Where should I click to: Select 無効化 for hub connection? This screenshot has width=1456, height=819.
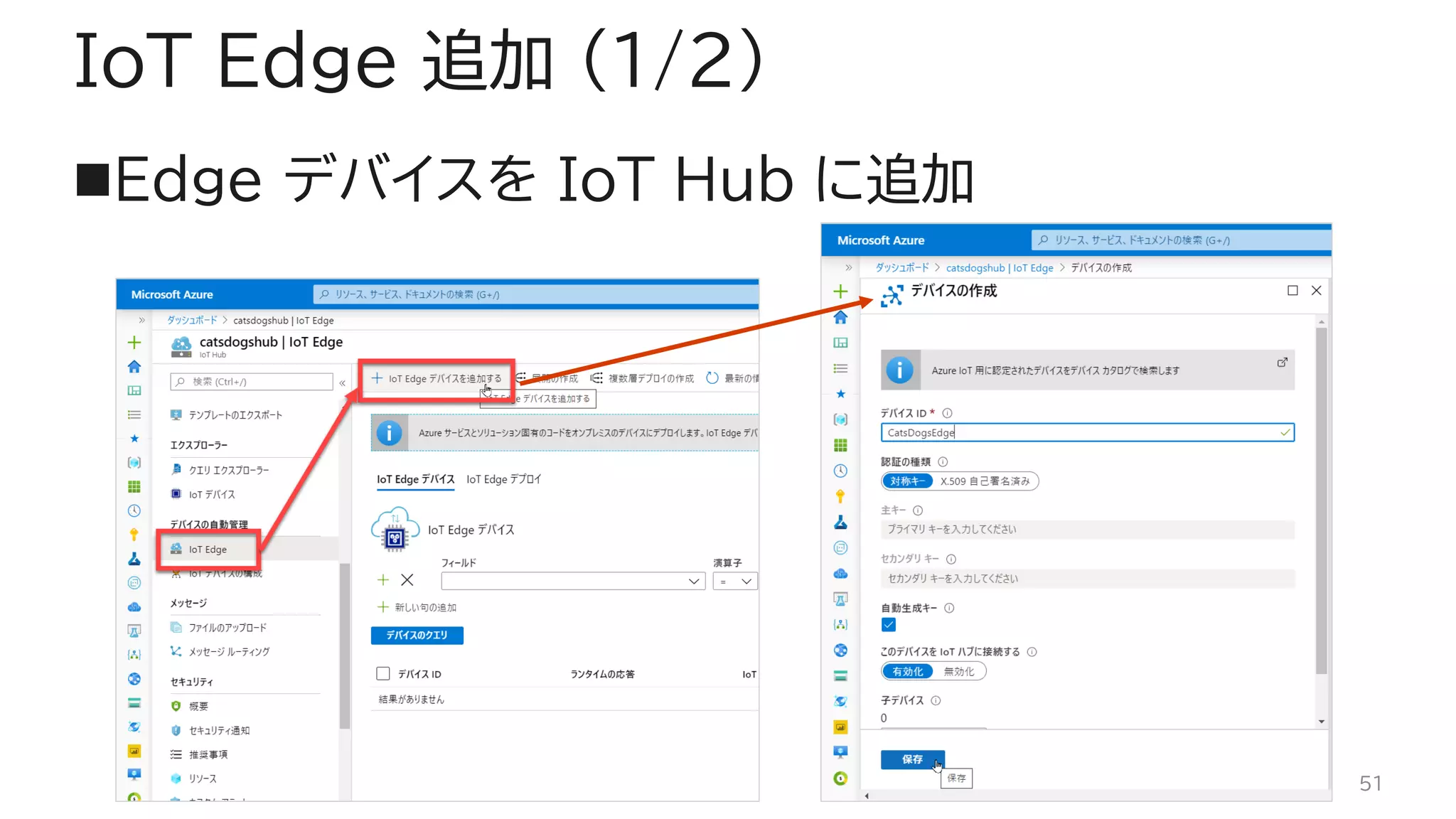959,671
